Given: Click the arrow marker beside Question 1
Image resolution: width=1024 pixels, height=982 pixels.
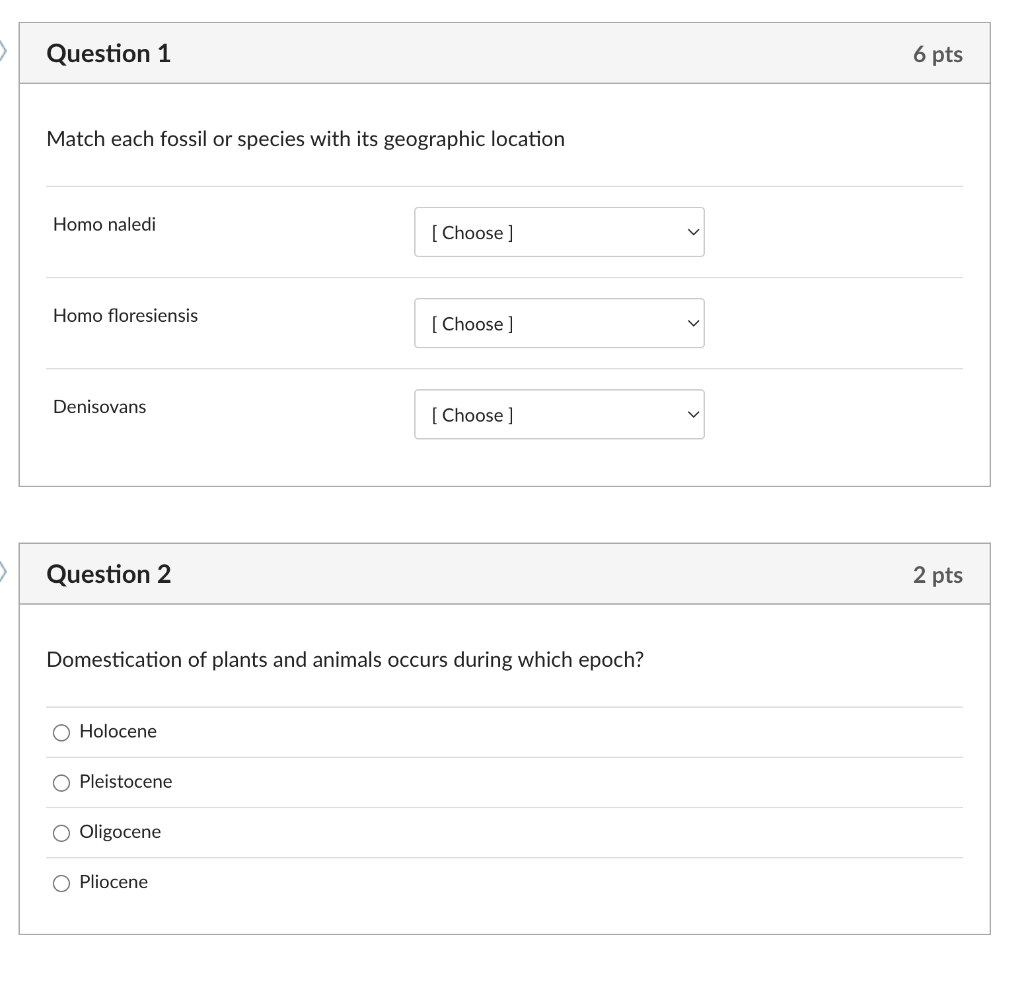Looking at the screenshot, I should tap(4, 52).
